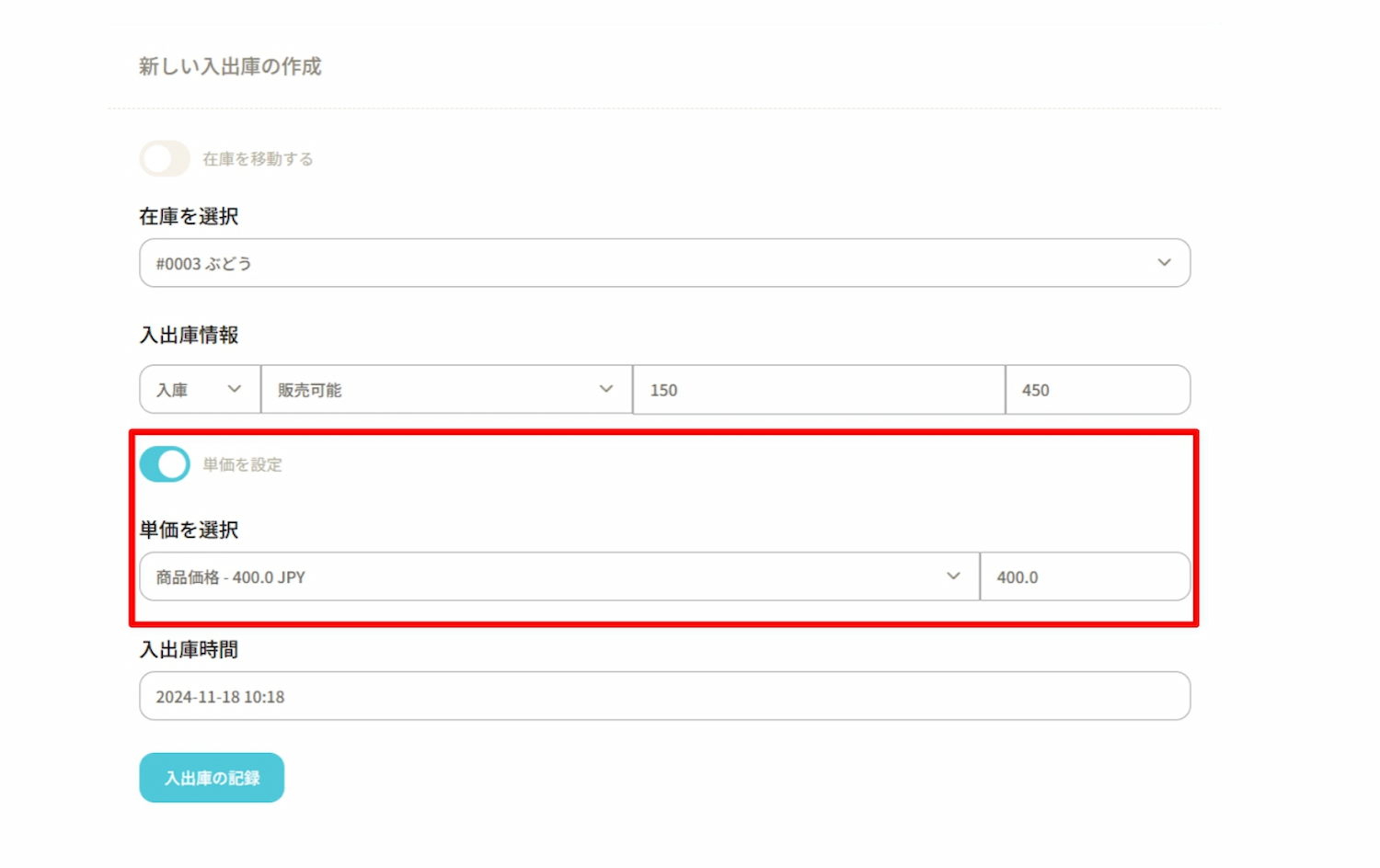Viewport: 1380px width, 868px height.
Task: Click chevron arrow in #0003 ぶどう selector
Action: pos(1164,263)
